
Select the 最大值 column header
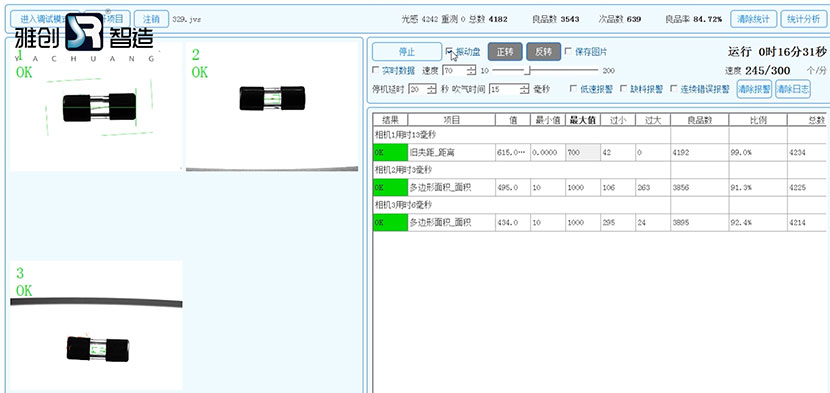tap(582, 120)
